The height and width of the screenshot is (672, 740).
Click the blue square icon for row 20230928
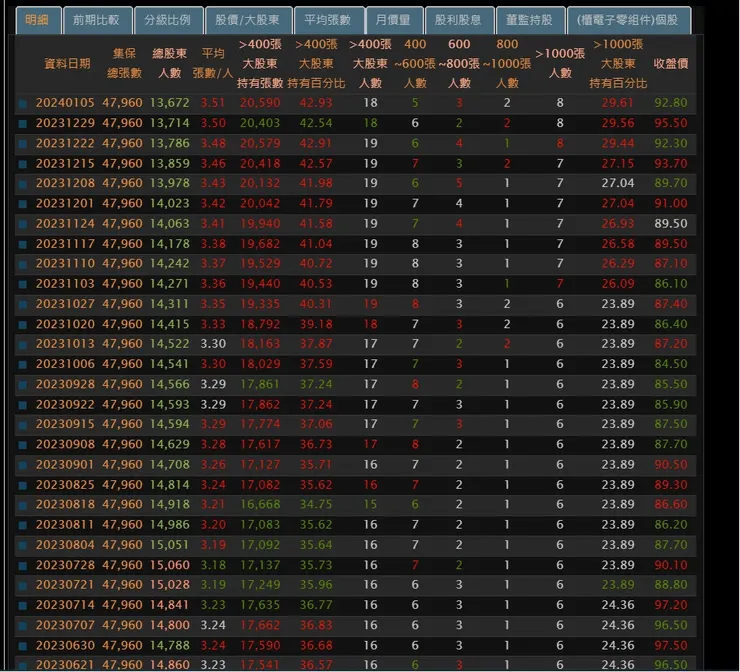22,385
